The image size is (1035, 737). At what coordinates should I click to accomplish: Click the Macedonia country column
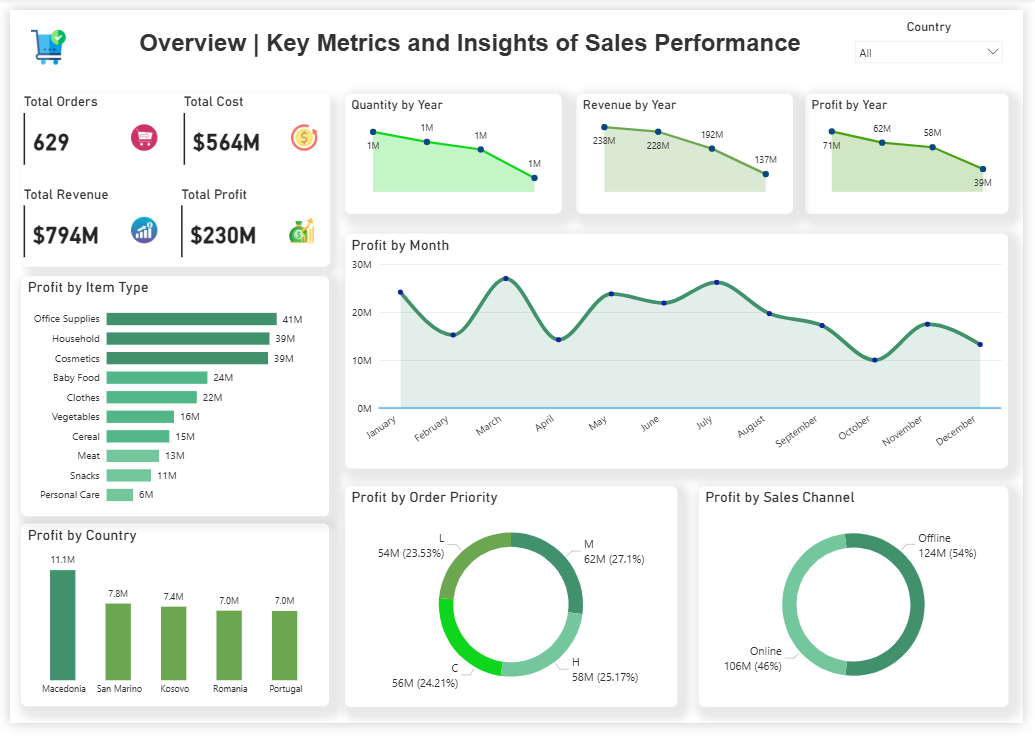pos(63,625)
